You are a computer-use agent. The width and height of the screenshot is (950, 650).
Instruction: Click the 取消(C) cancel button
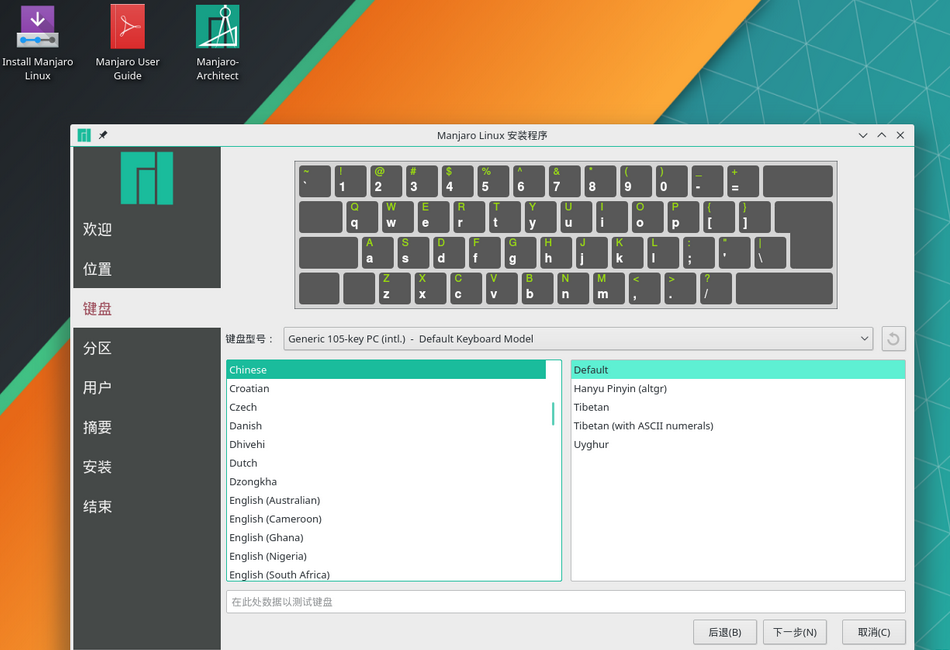(874, 632)
